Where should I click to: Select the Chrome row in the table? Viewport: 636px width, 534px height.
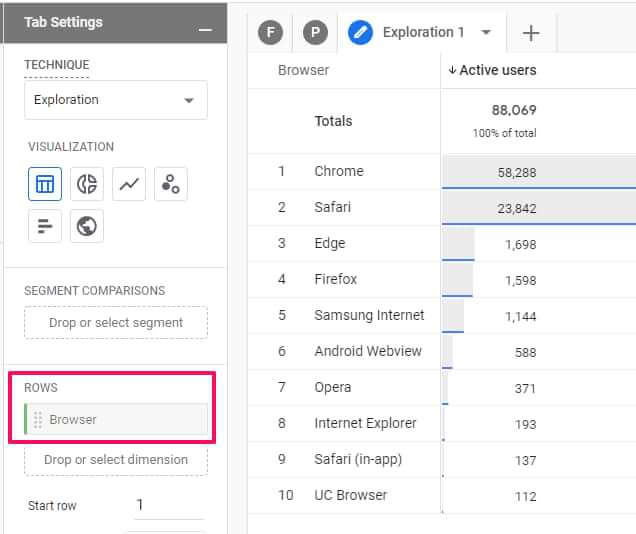pos(339,171)
